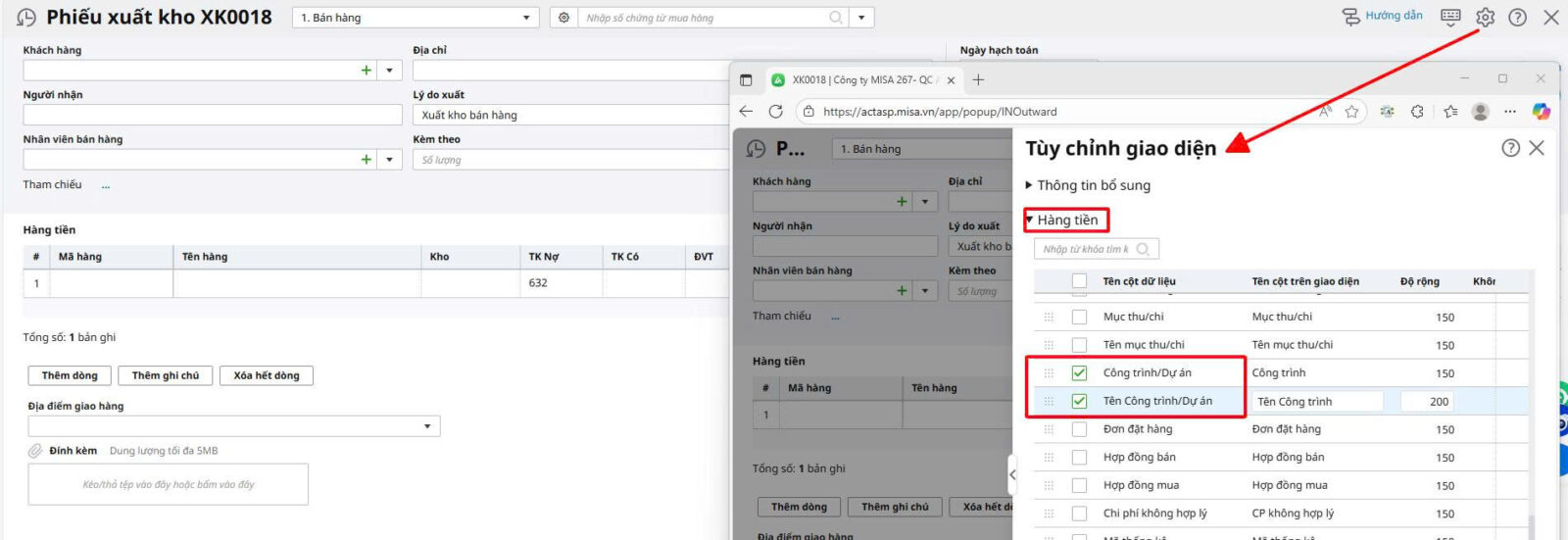Click the Hướng dẫn guide icon
The image size is (1568, 540).
(1351, 17)
